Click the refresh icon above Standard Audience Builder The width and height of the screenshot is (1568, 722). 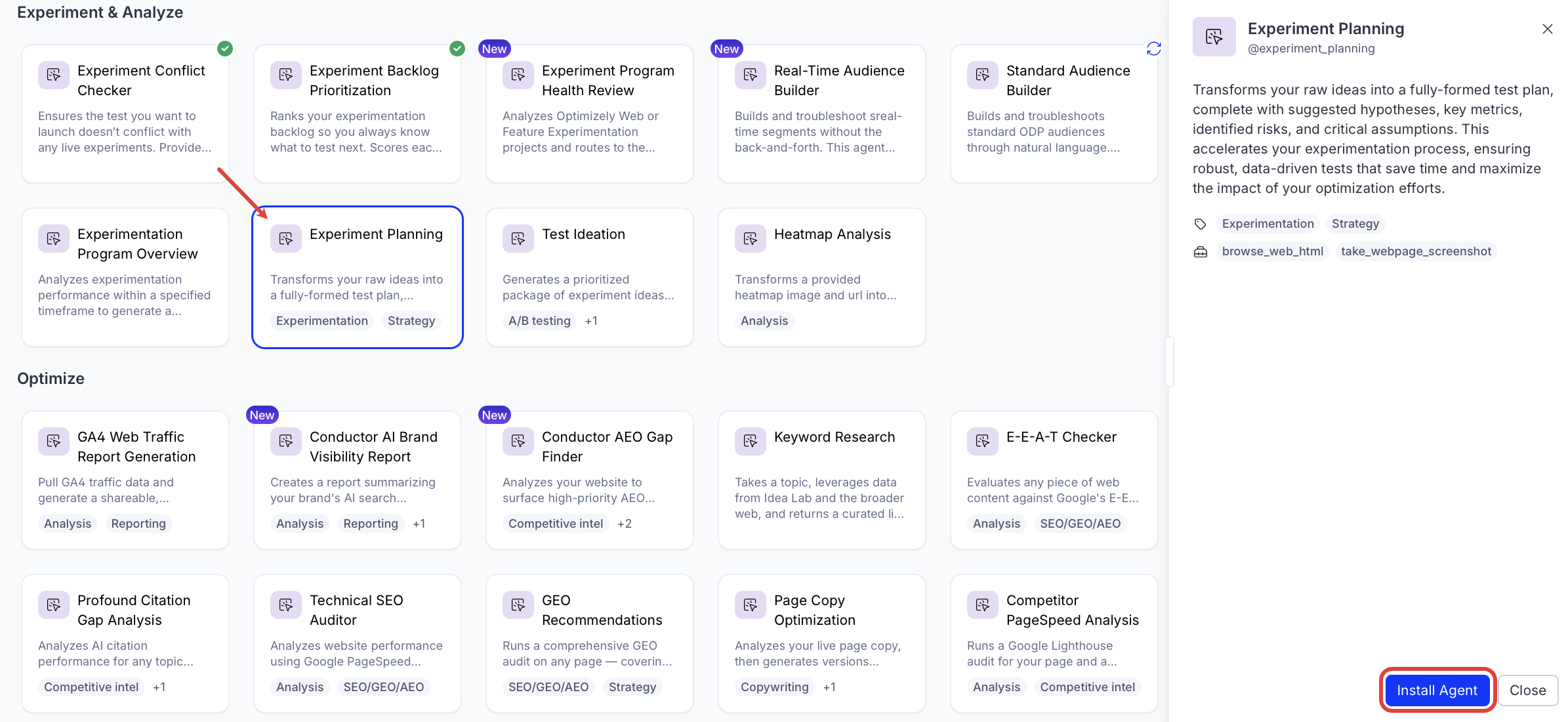[1154, 49]
